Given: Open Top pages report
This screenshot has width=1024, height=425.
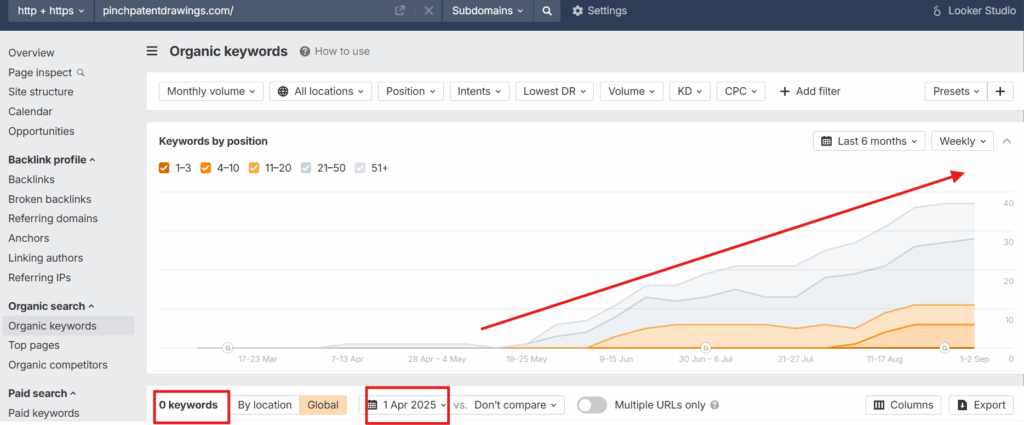Looking at the screenshot, I should click(x=34, y=345).
